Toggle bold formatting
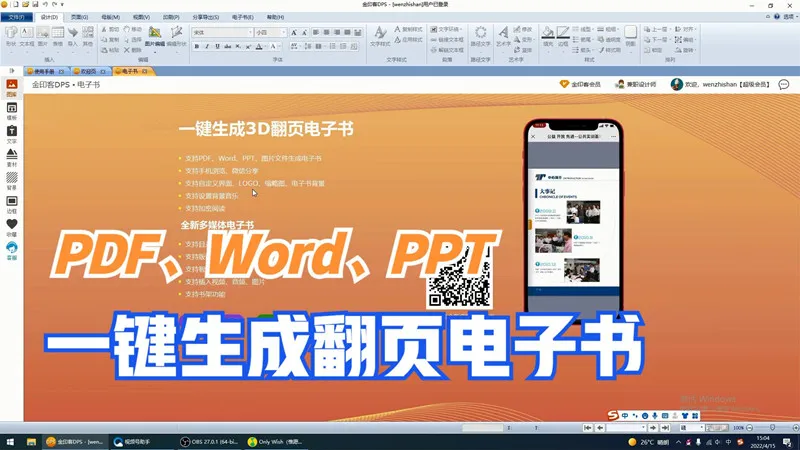Image resolution: width=800 pixels, height=450 pixels. point(196,46)
